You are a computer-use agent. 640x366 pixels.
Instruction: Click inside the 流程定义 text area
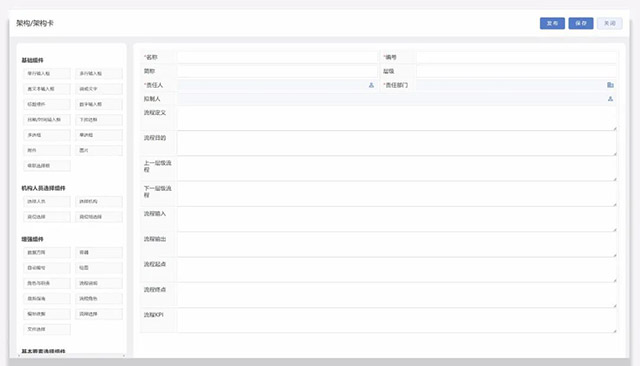coord(397,118)
